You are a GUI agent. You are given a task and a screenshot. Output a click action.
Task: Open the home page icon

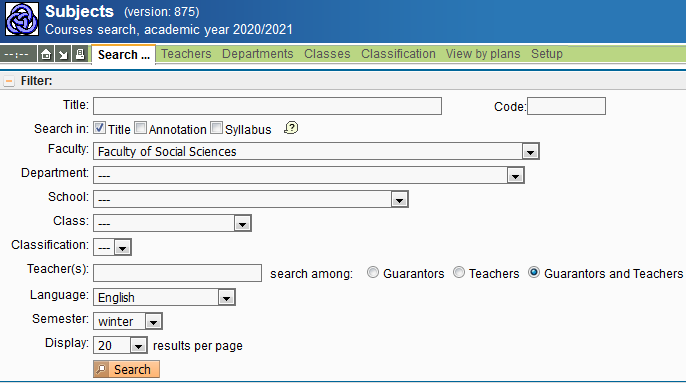[x=46, y=54]
